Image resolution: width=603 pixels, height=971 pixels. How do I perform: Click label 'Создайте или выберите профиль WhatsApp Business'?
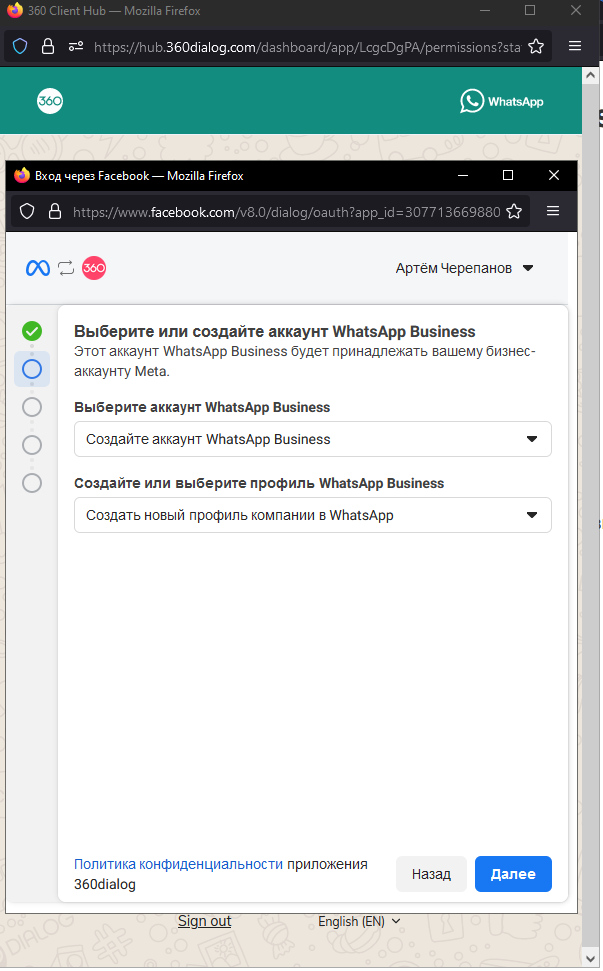click(x=259, y=483)
